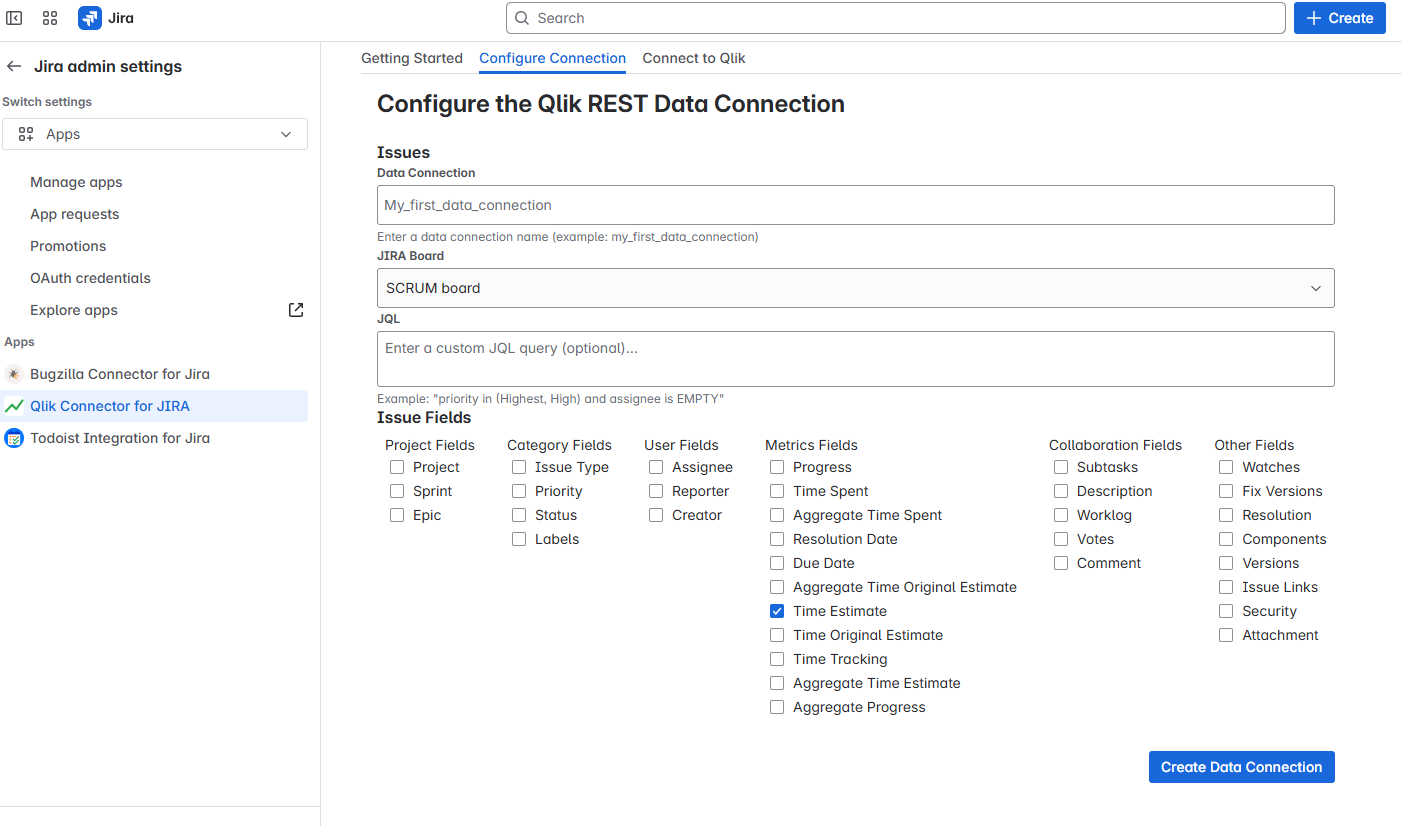
Task: Open the Explore apps link
Action: 74,310
